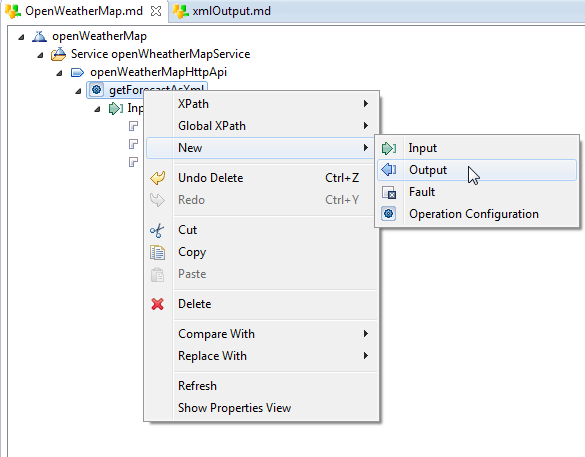The image size is (585, 457).
Task: Collapse the Service openWheatherMapService node
Action: (40, 55)
